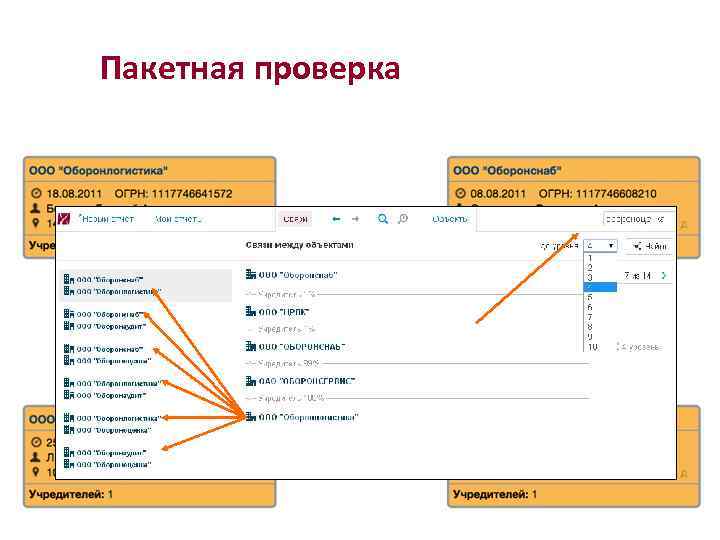Viewport: 720px width, 540px height.
Task: Select pair Оборонлогистика and Оборонцена in left list
Action: (112, 424)
